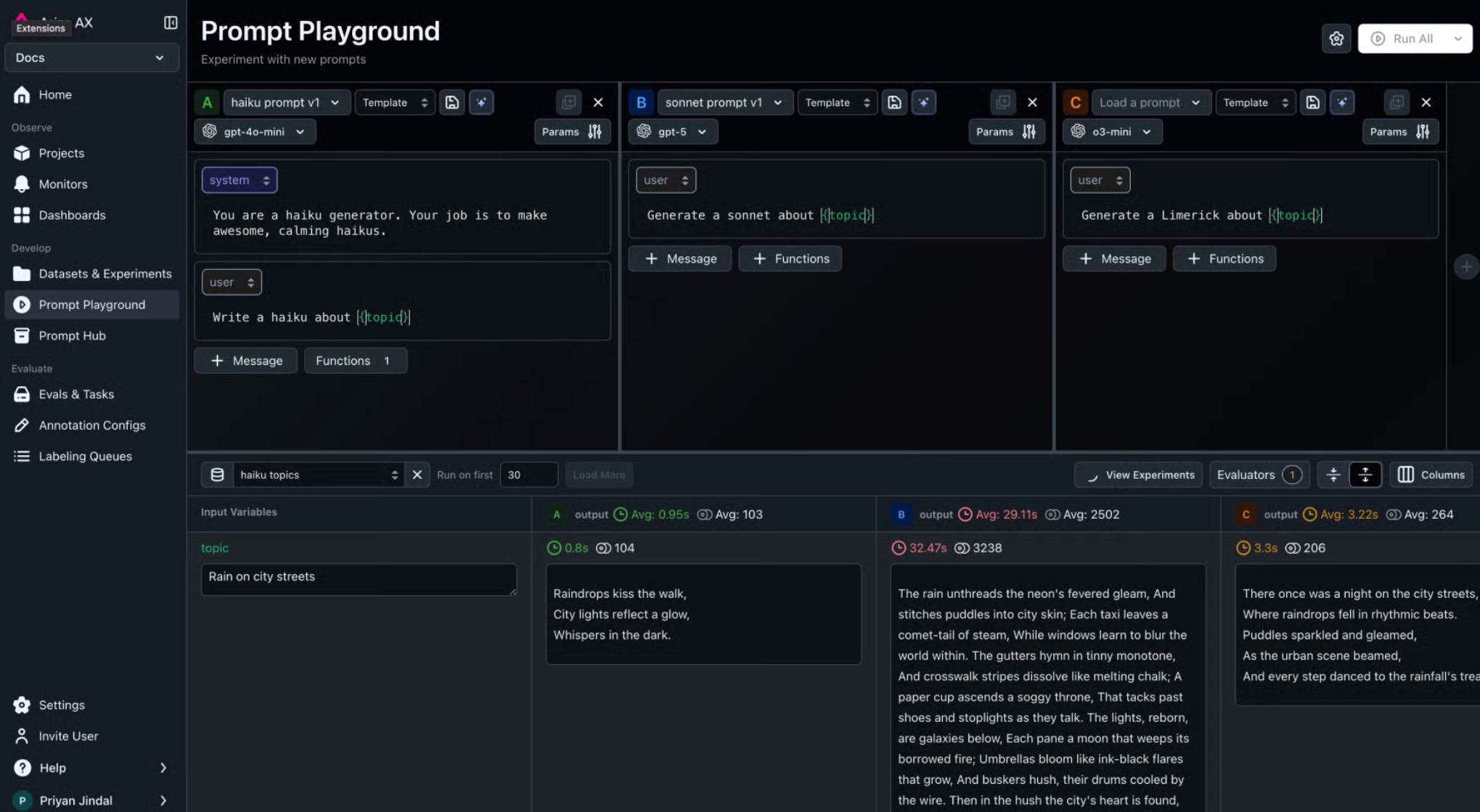Go to Evals & Tasks in sidebar
This screenshot has width=1480, height=812.
coord(76,394)
